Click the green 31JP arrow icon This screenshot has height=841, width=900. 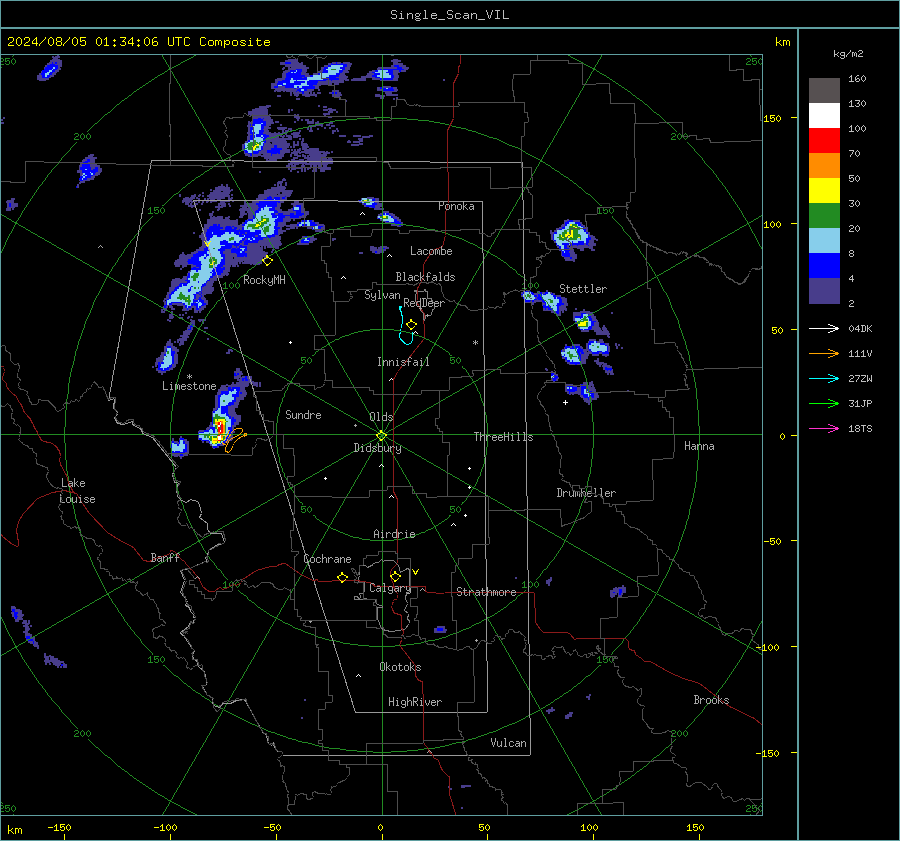[824, 404]
